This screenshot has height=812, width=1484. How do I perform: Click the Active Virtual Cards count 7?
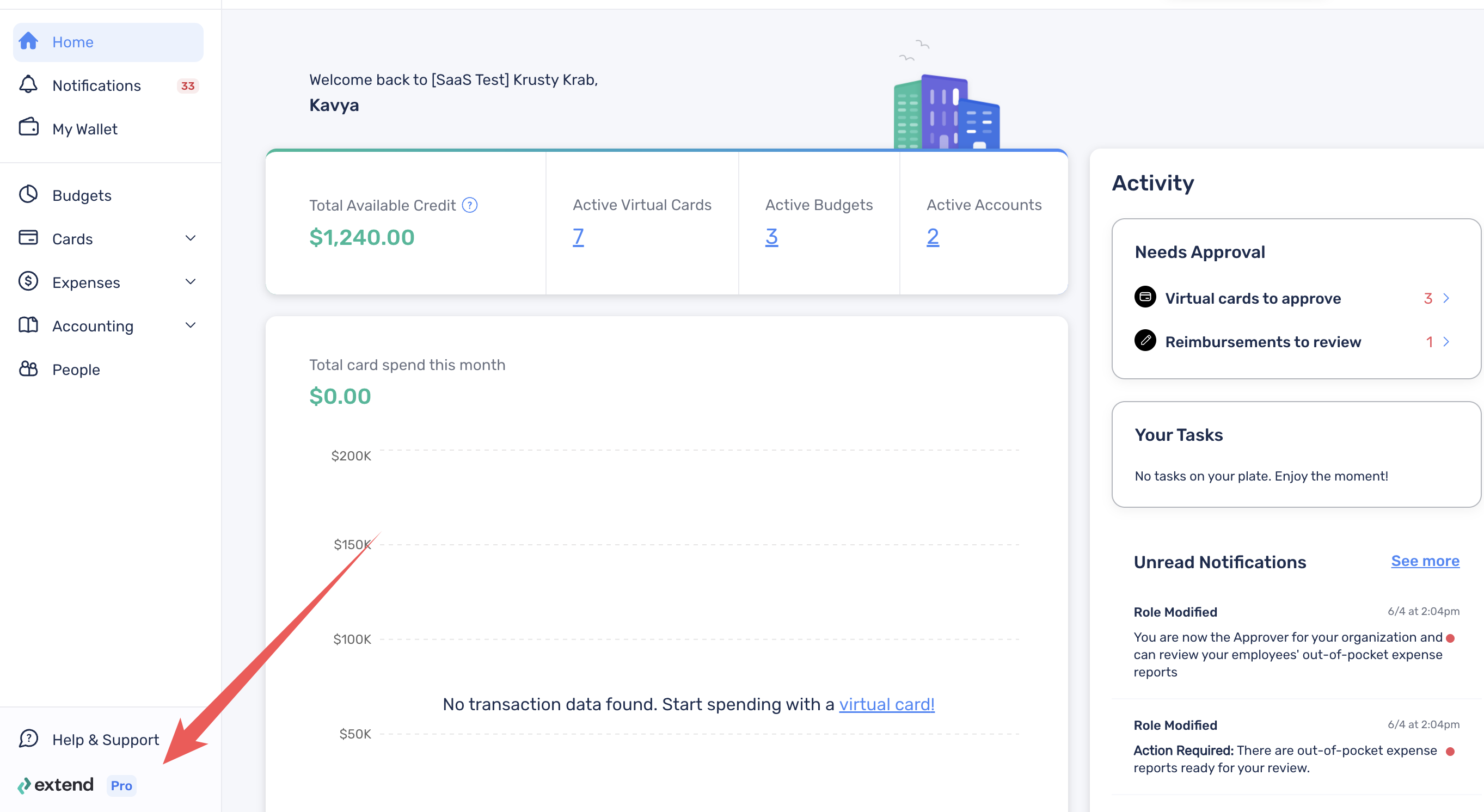point(578,236)
